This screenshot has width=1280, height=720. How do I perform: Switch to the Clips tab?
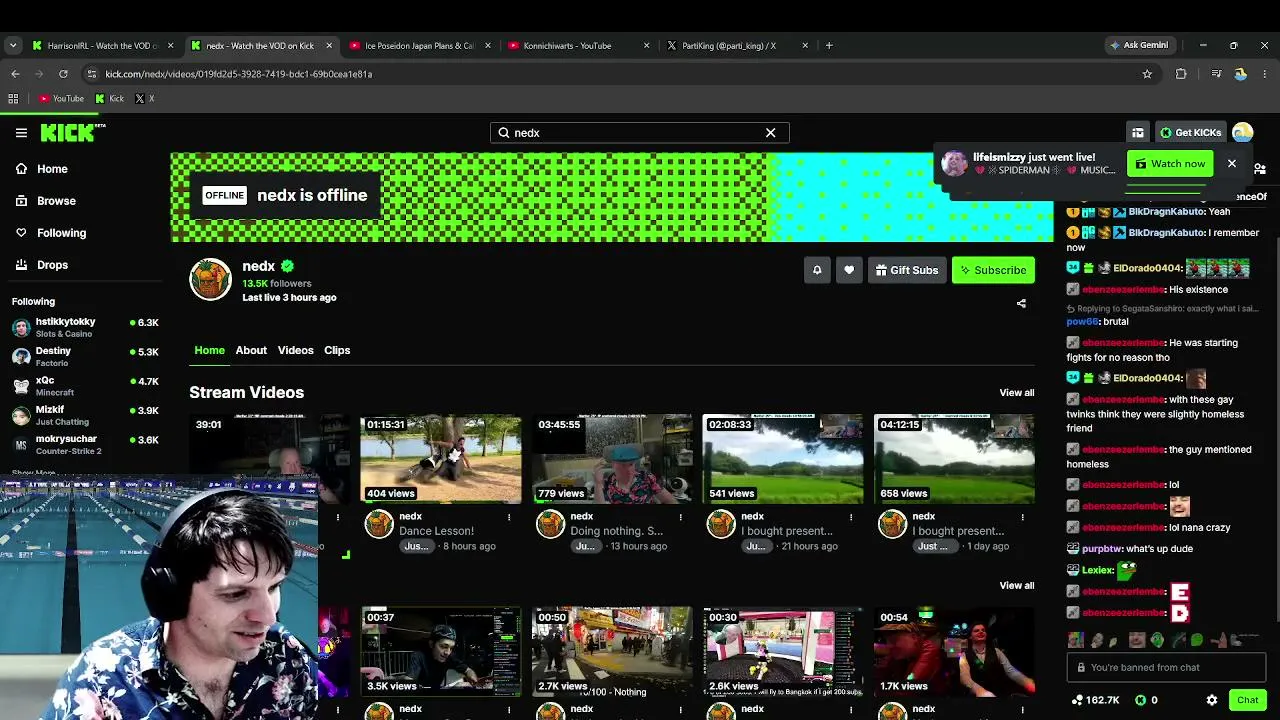tap(337, 350)
